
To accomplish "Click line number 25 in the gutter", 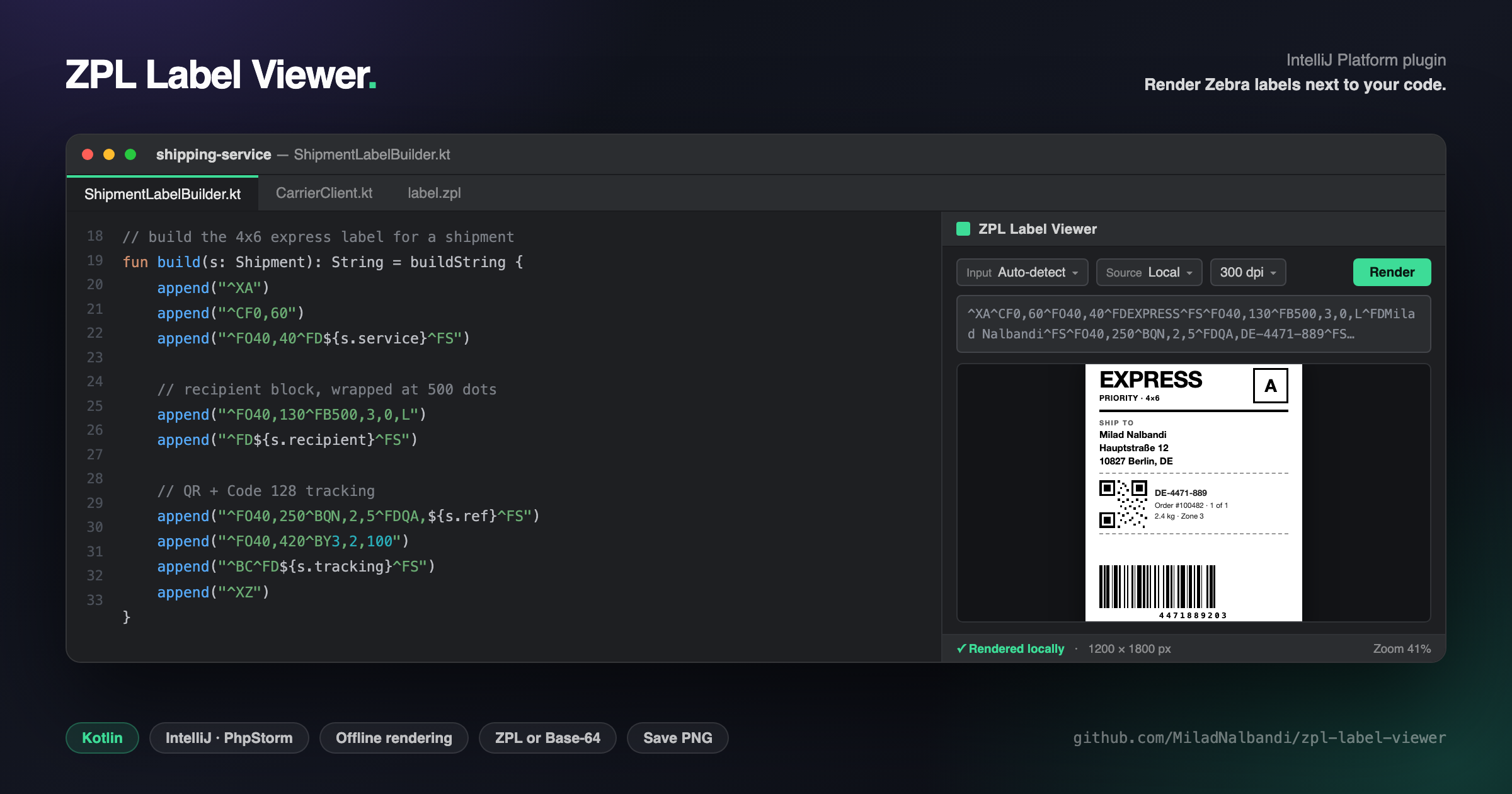I will click(x=95, y=406).
